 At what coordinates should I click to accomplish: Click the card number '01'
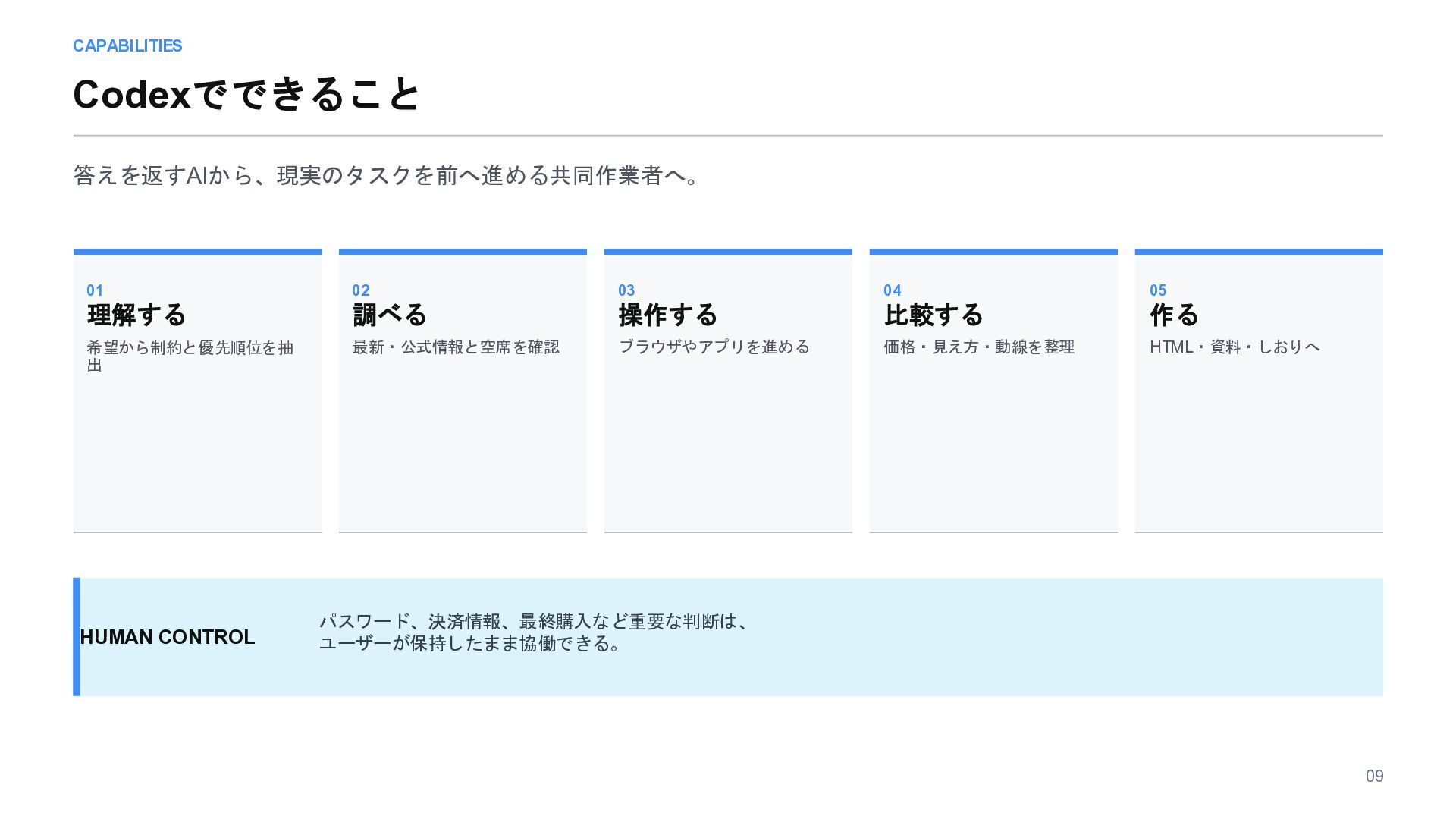95,290
